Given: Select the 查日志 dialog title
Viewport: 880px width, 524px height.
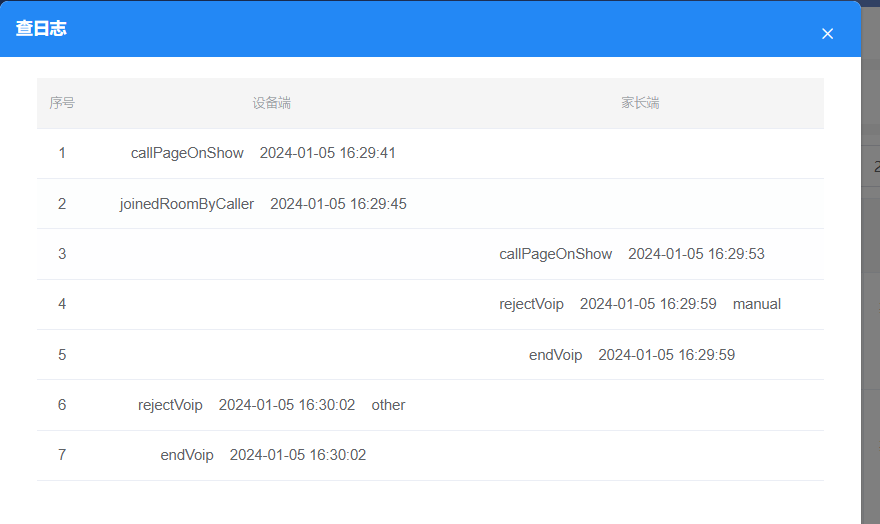Looking at the screenshot, I should [x=41, y=28].
